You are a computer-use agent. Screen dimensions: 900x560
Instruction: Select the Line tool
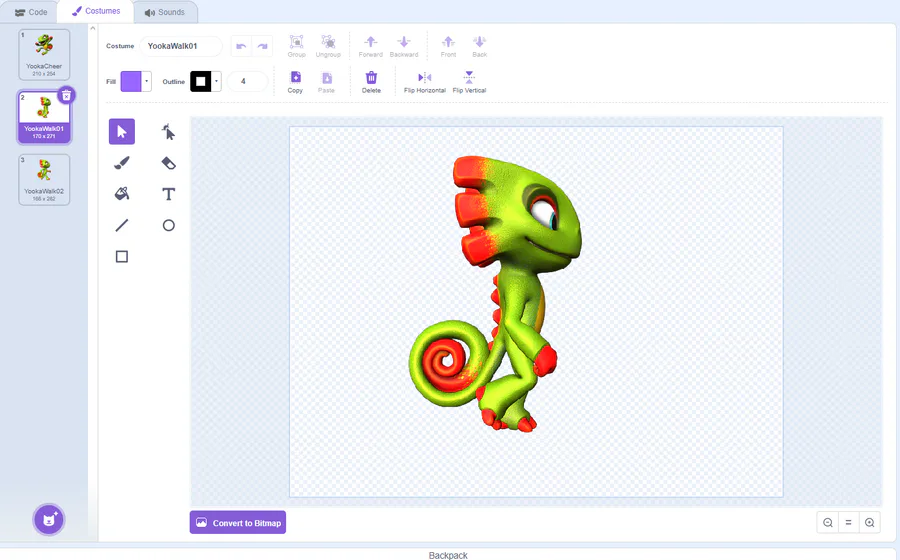click(x=122, y=225)
